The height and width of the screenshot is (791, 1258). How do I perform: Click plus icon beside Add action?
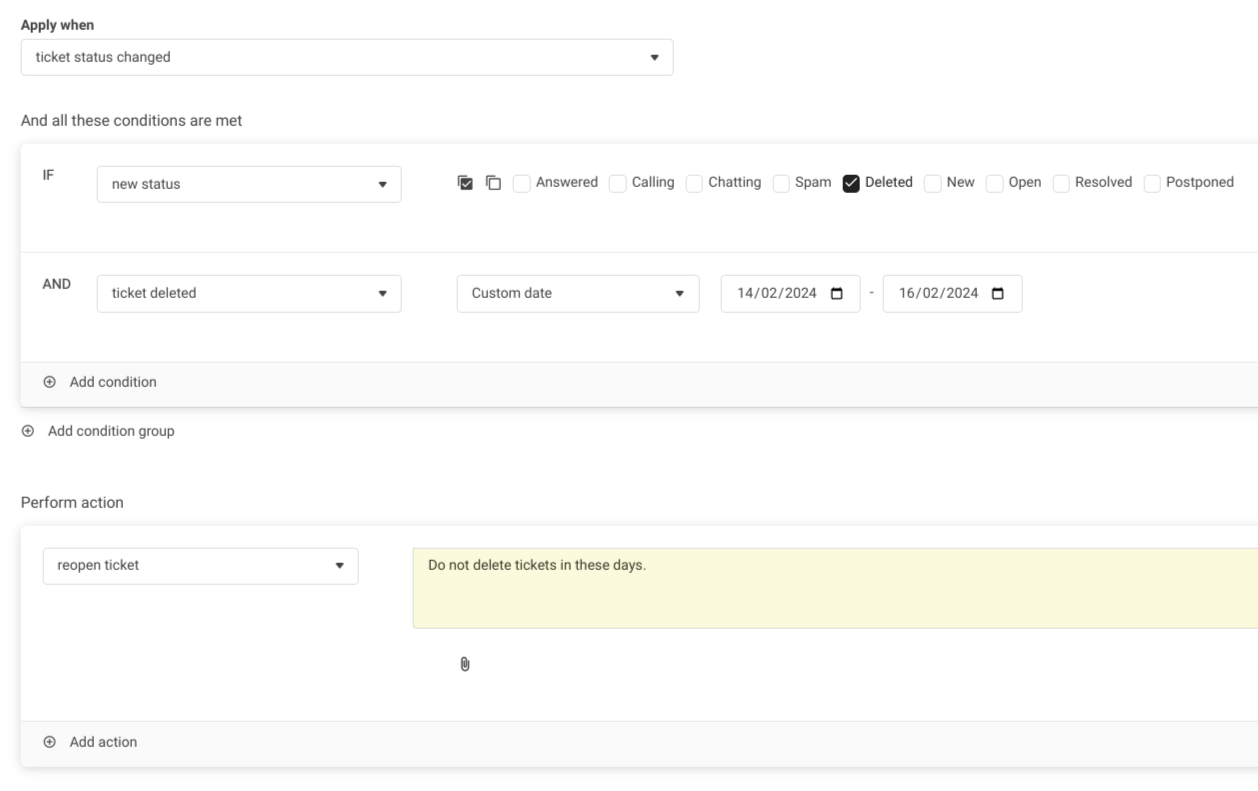50,742
